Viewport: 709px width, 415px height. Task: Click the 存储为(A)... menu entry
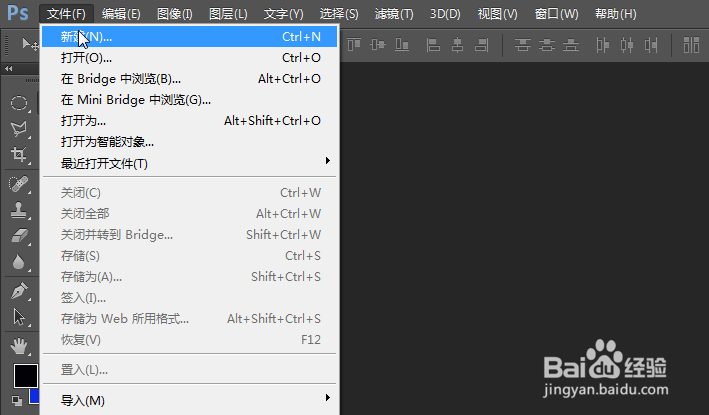coord(189,277)
